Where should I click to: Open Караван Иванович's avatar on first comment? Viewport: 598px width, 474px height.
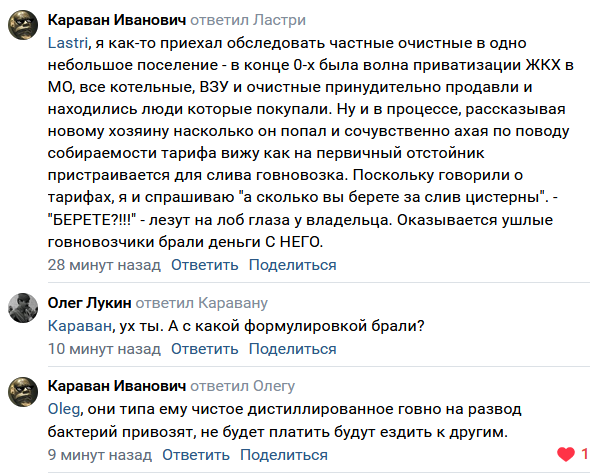pyautogui.click(x=23, y=25)
